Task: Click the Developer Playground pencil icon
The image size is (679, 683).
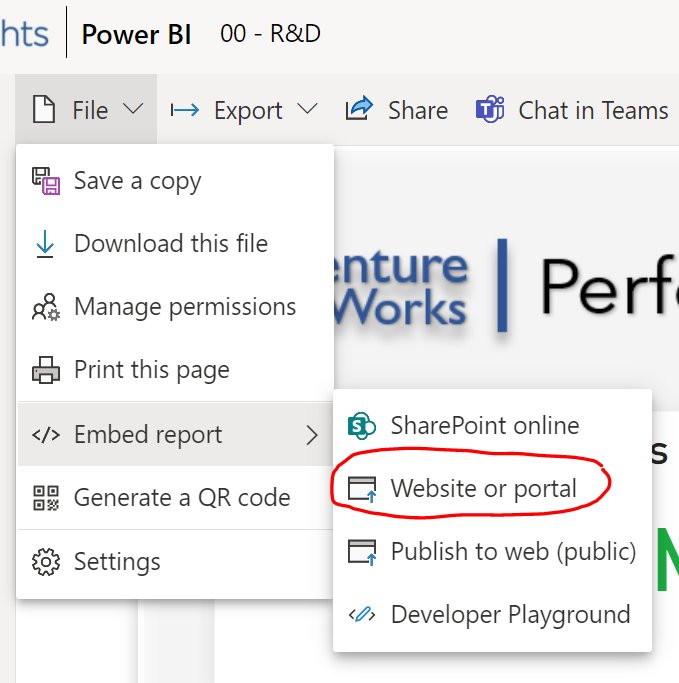Action: coord(362,615)
